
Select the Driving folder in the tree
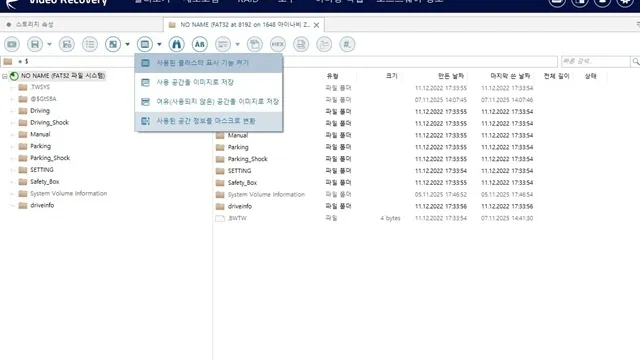40,111
